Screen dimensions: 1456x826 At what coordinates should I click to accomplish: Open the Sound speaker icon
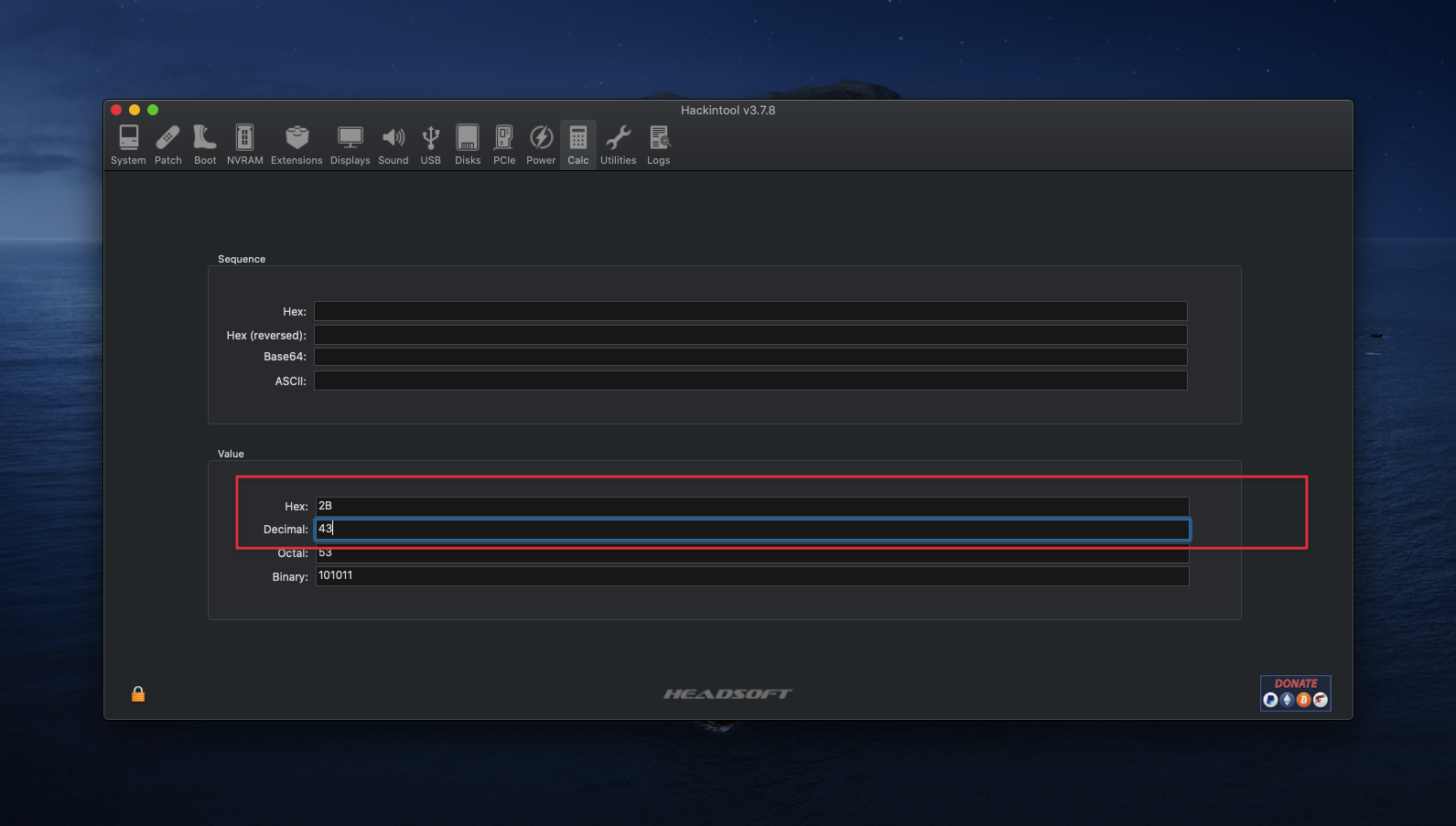[394, 145]
